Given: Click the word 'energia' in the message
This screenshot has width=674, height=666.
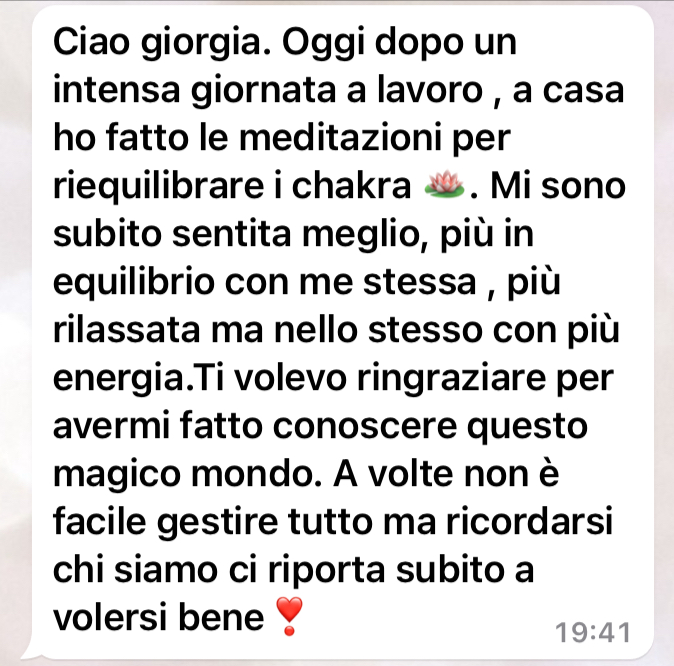Looking at the screenshot, I should coord(119,380).
